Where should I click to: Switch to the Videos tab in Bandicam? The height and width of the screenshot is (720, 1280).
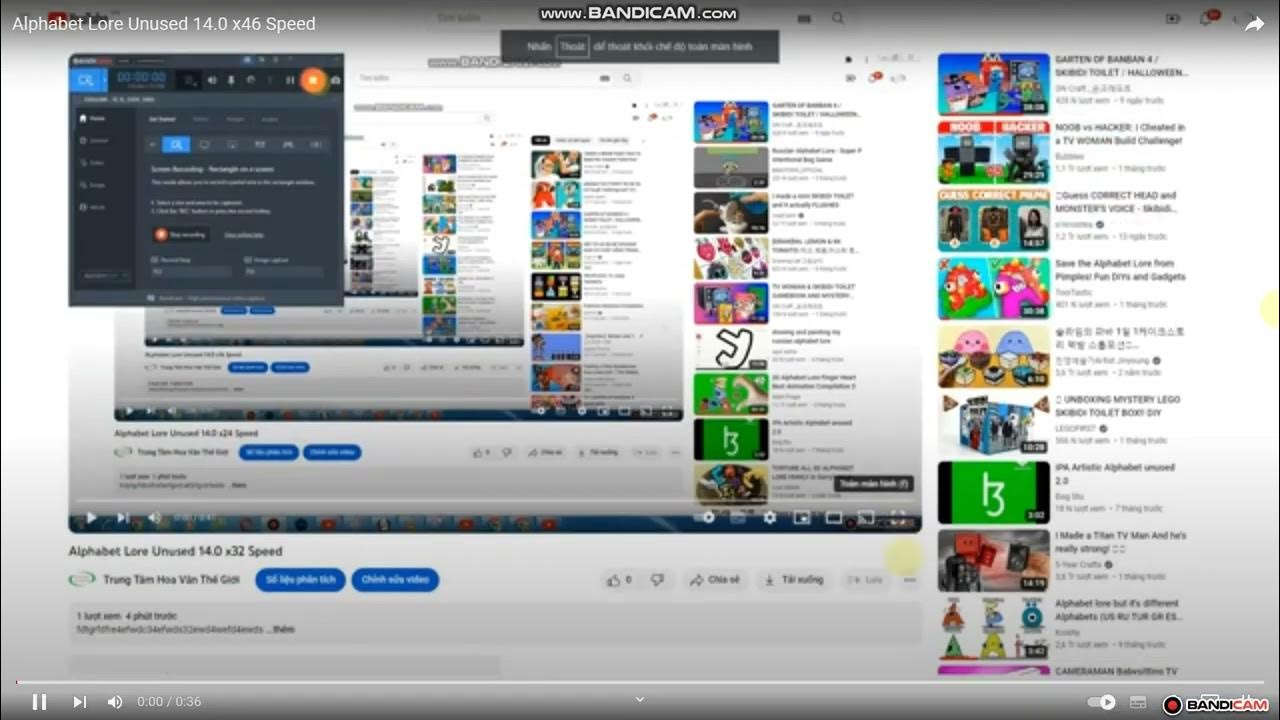201,118
